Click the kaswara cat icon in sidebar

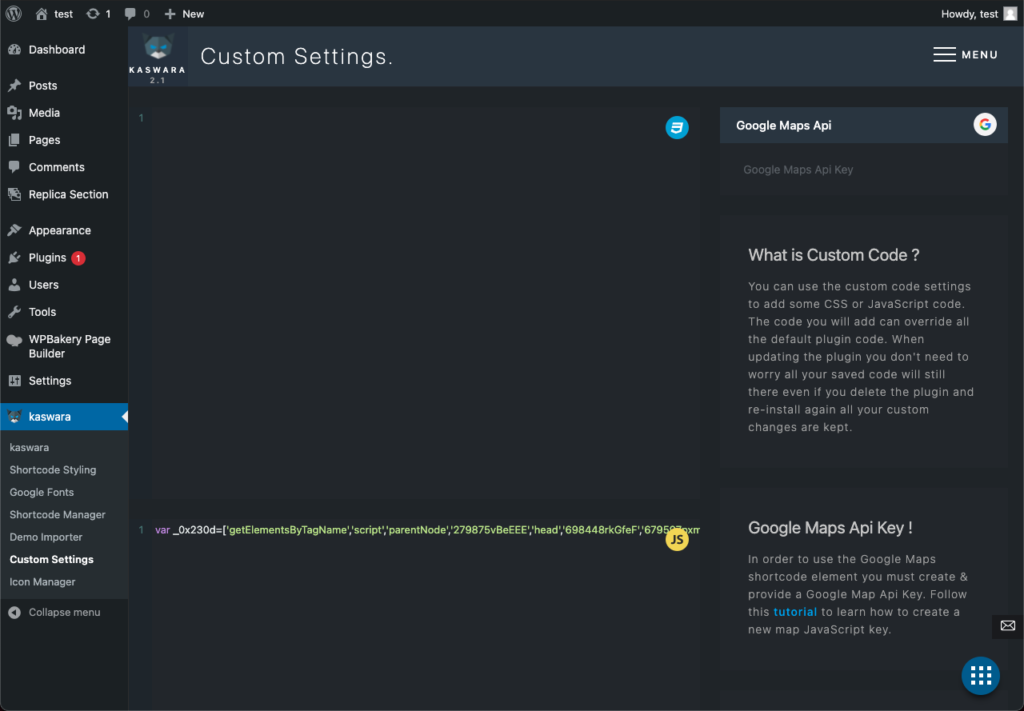[14, 417]
